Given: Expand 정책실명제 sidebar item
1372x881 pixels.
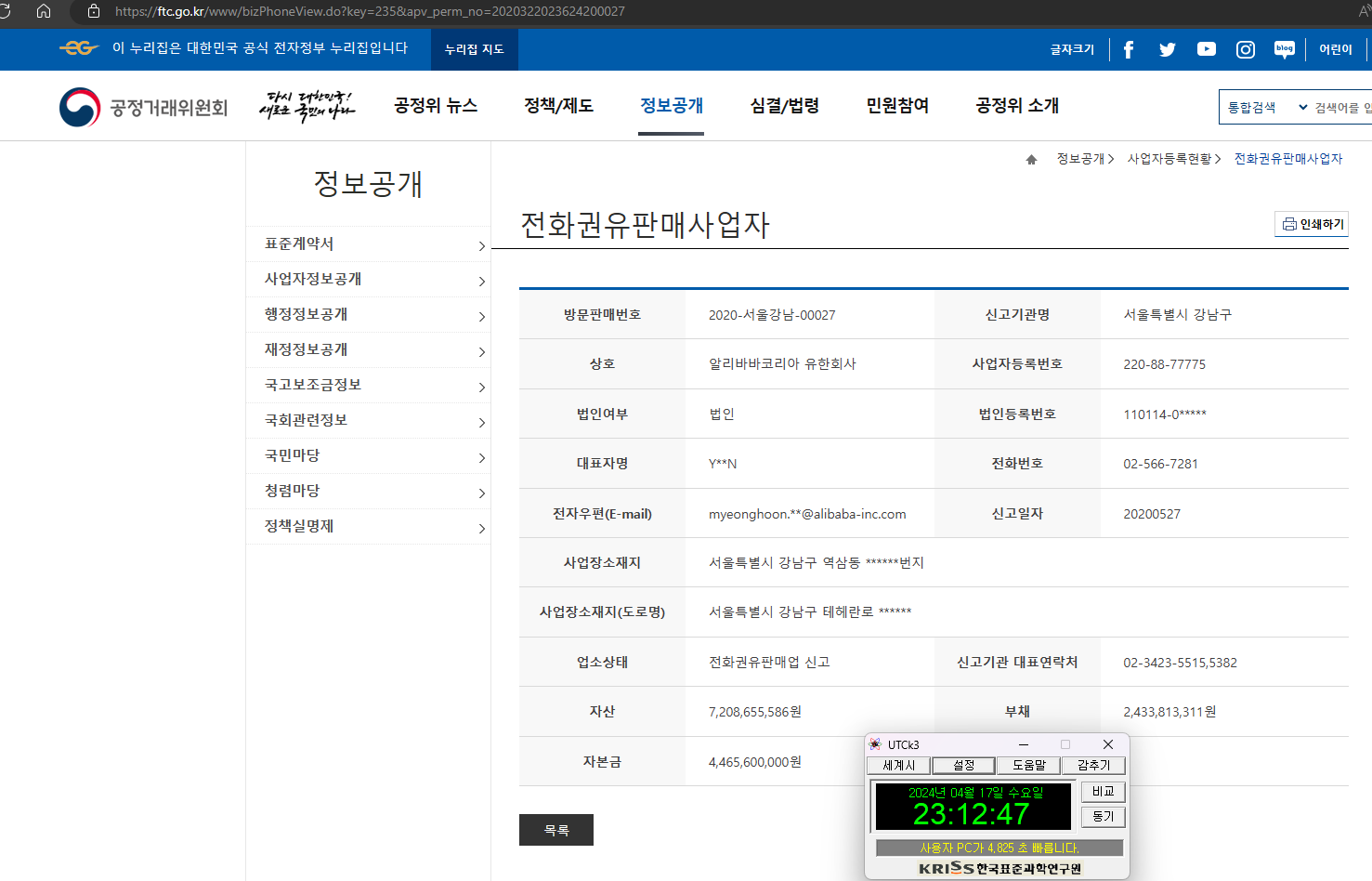Looking at the screenshot, I should click(369, 527).
